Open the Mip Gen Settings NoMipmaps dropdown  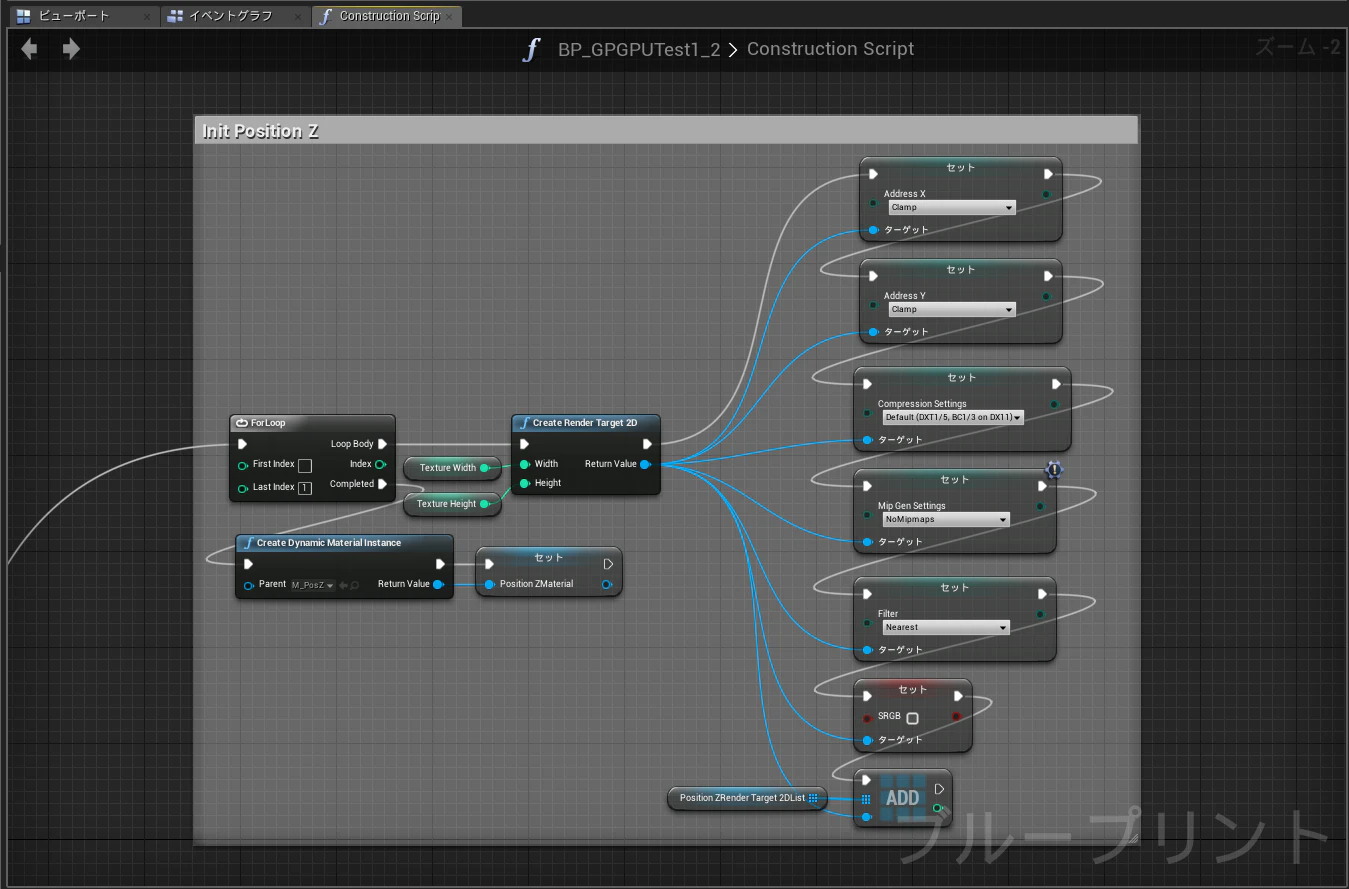point(946,520)
